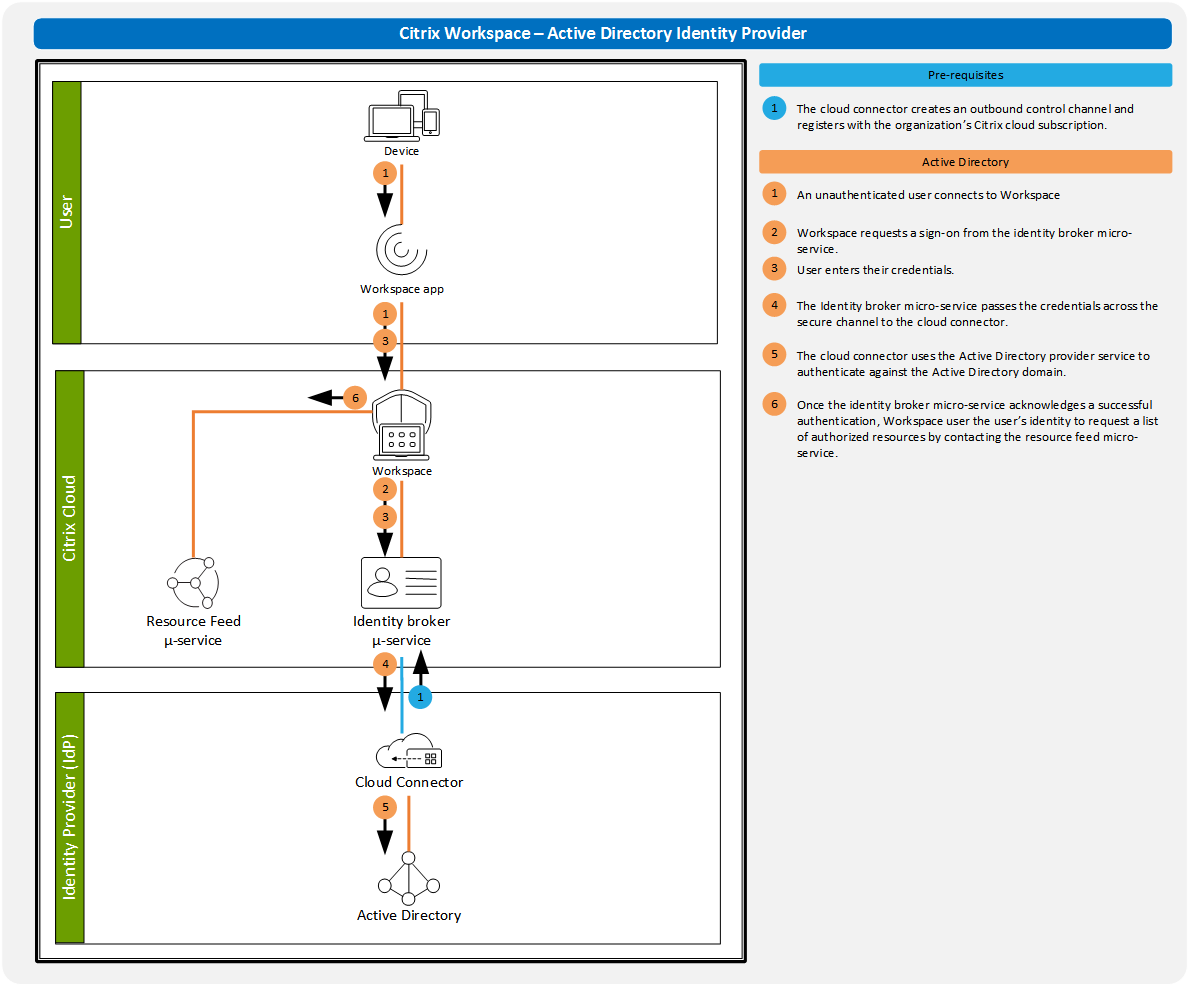Select the 'Resource Feed µ-service' label
This screenshot has height=986, width=1189.
pos(193,630)
